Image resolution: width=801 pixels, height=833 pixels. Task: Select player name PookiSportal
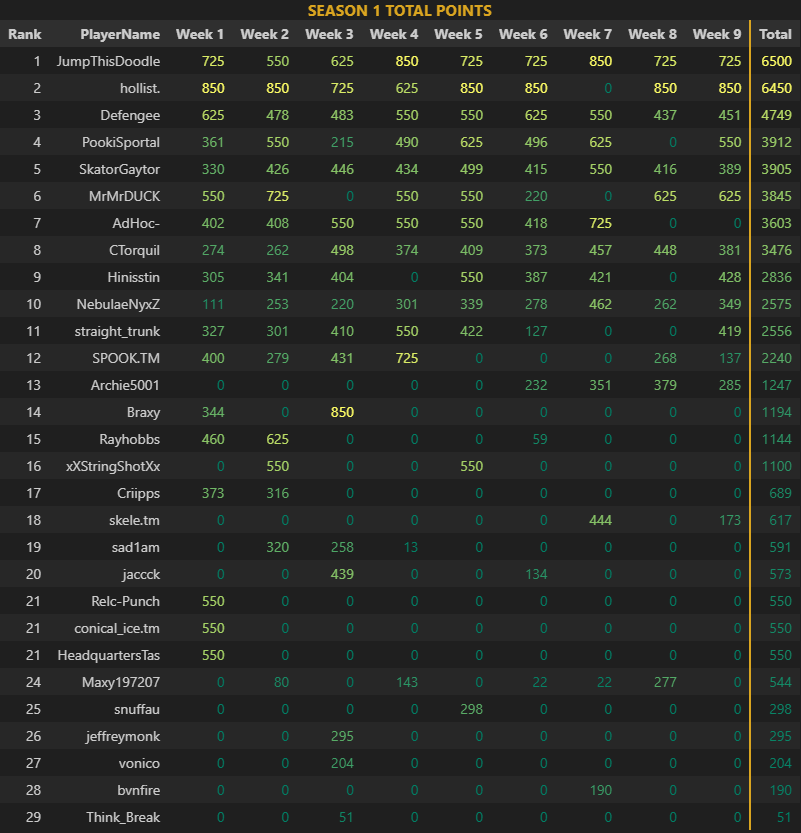(121, 142)
